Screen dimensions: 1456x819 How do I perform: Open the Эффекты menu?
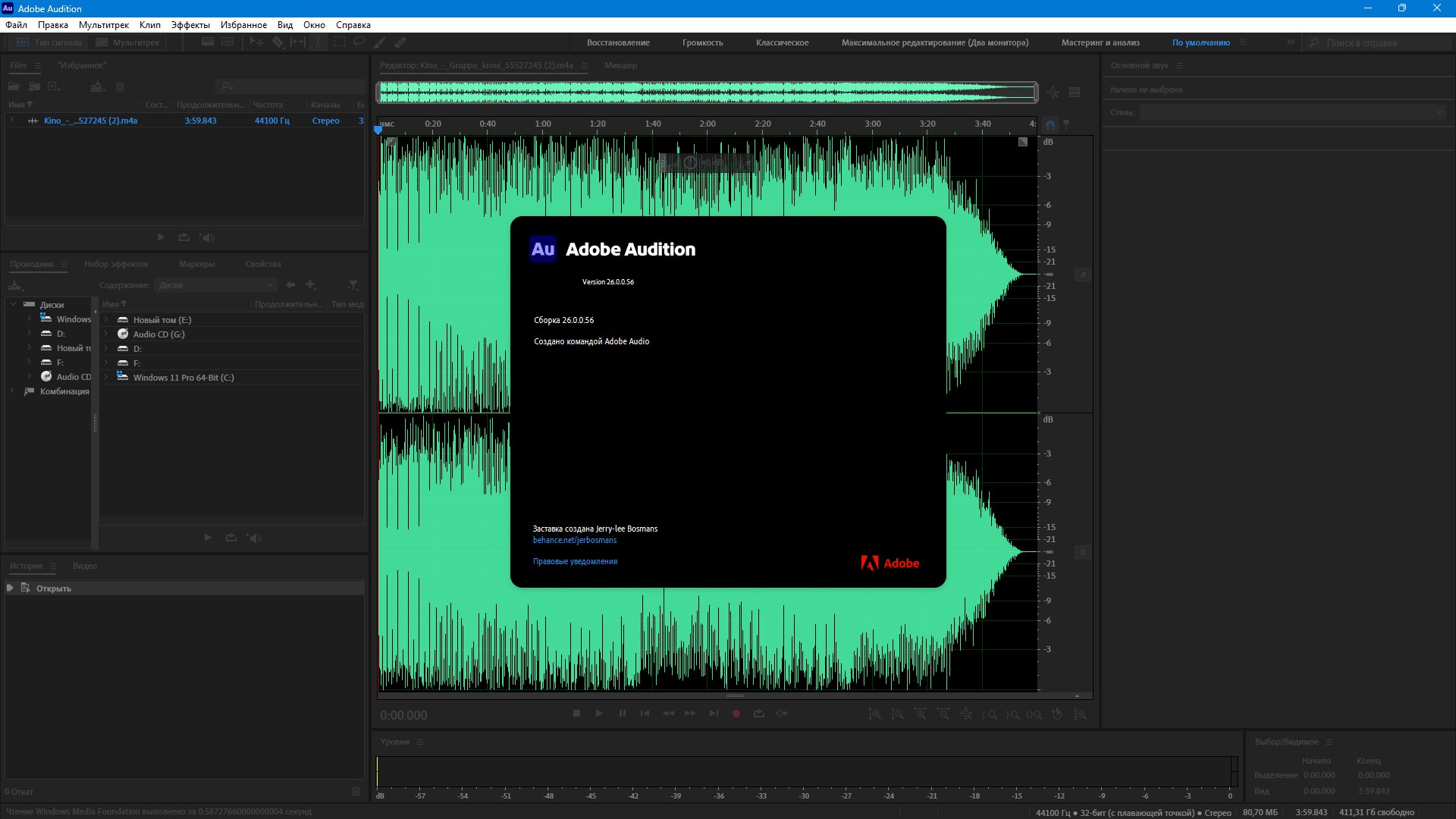coord(190,25)
